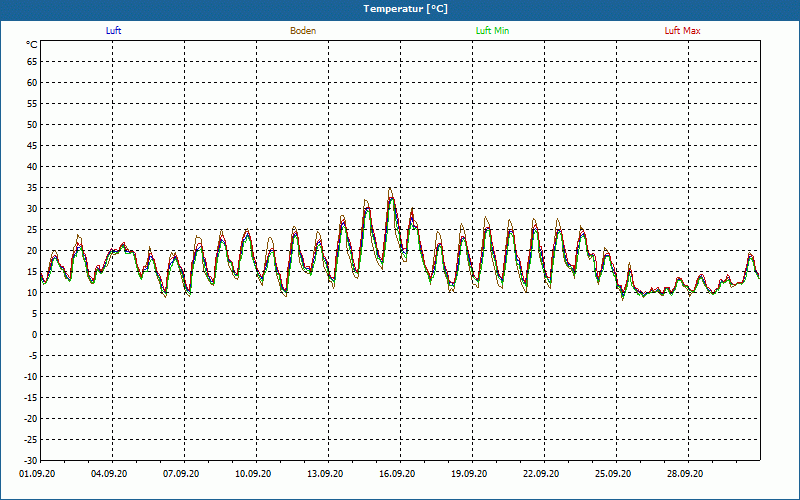Click the 04.09.20 date label
This screenshot has width=800, height=500.
pyautogui.click(x=109, y=474)
